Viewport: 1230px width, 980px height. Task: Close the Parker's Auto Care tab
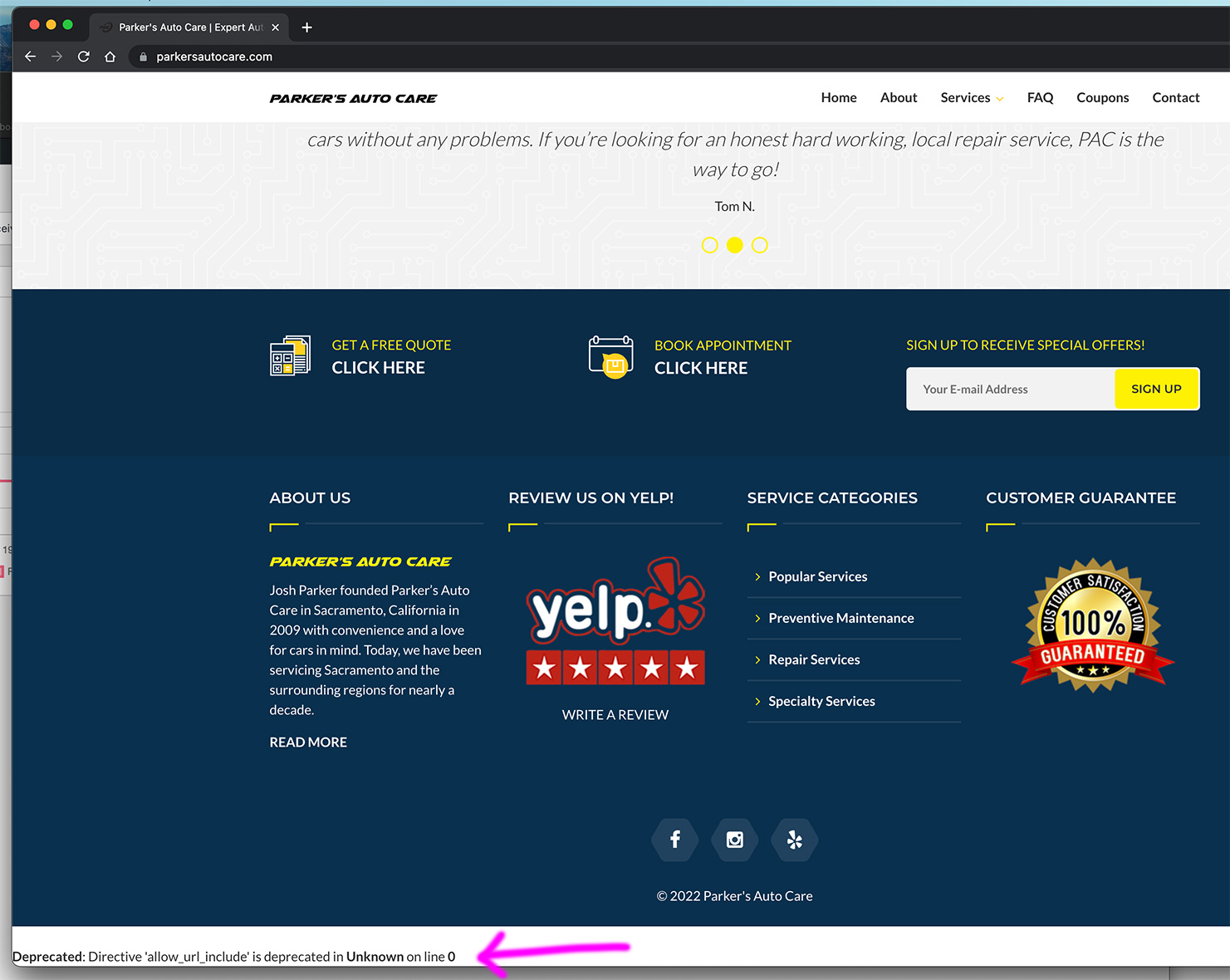tap(276, 27)
